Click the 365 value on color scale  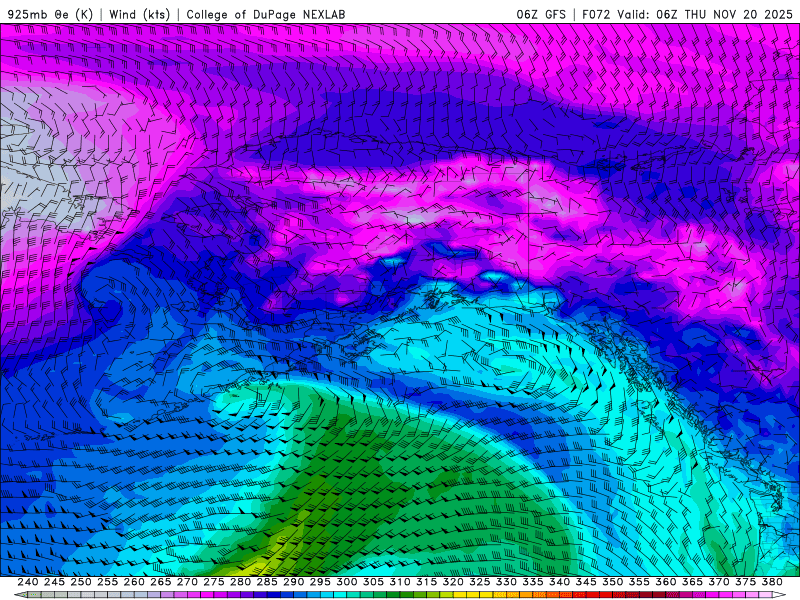[x=692, y=582]
